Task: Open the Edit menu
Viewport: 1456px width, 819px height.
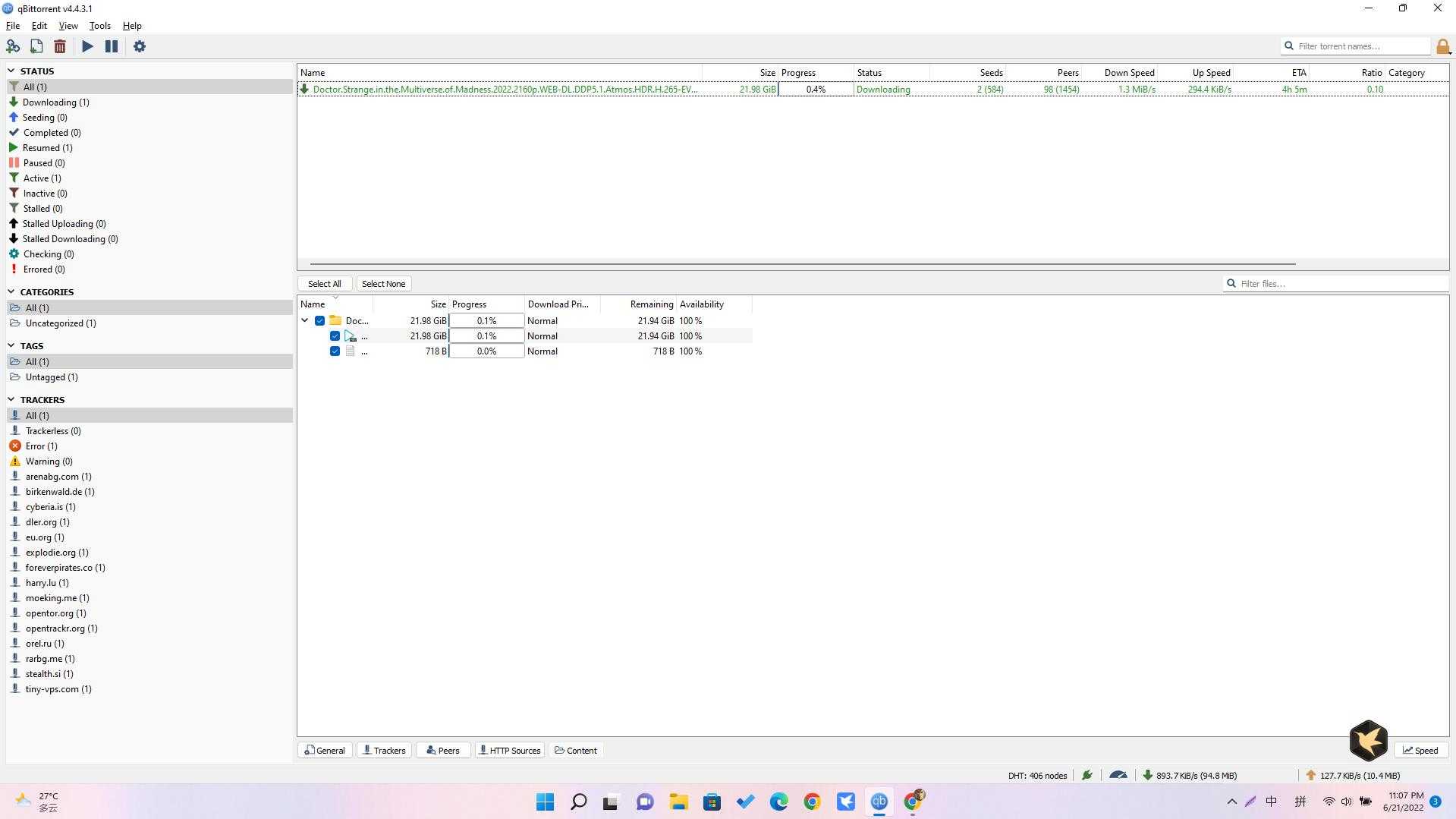Action: coord(39,26)
